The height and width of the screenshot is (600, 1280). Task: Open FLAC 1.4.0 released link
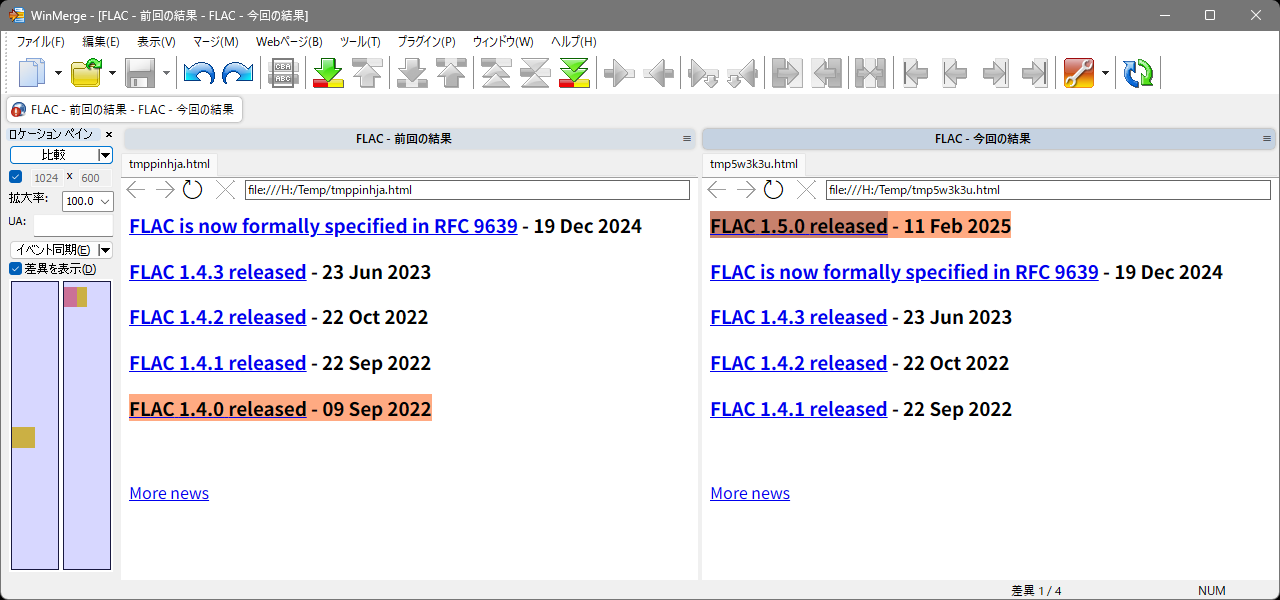(218, 409)
